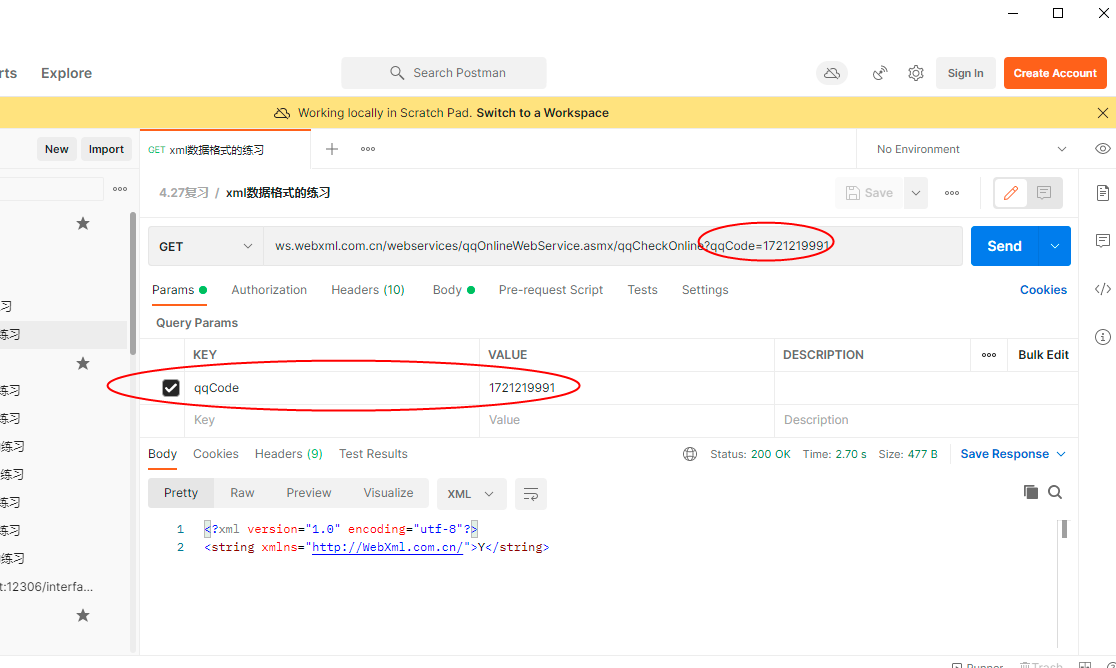
Task: Click the Save request button
Action: (870, 193)
